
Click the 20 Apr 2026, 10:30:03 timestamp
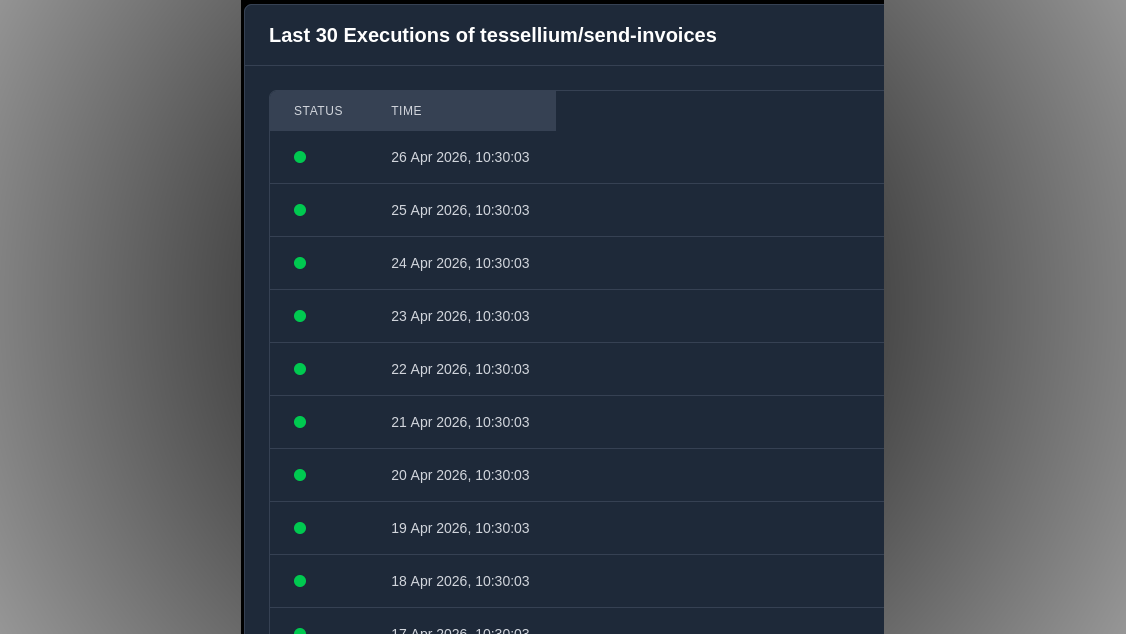pyautogui.click(x=460, y=475)
